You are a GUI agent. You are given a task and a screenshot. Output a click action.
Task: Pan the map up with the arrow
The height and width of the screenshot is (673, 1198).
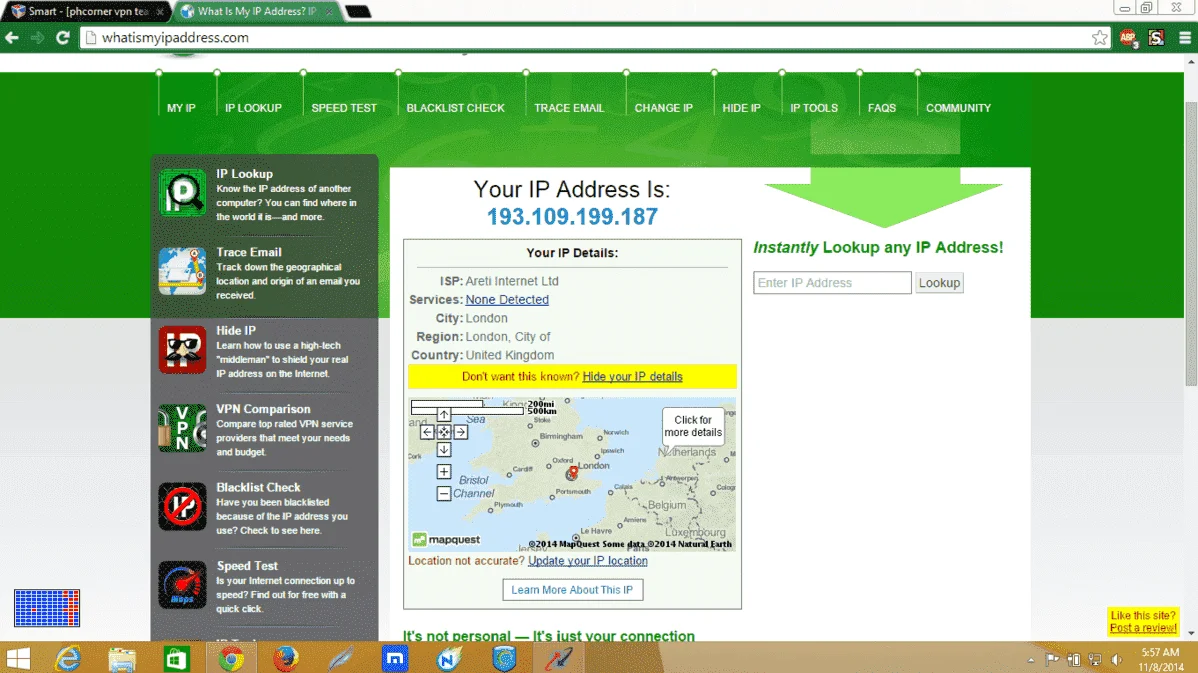[444, 415]
